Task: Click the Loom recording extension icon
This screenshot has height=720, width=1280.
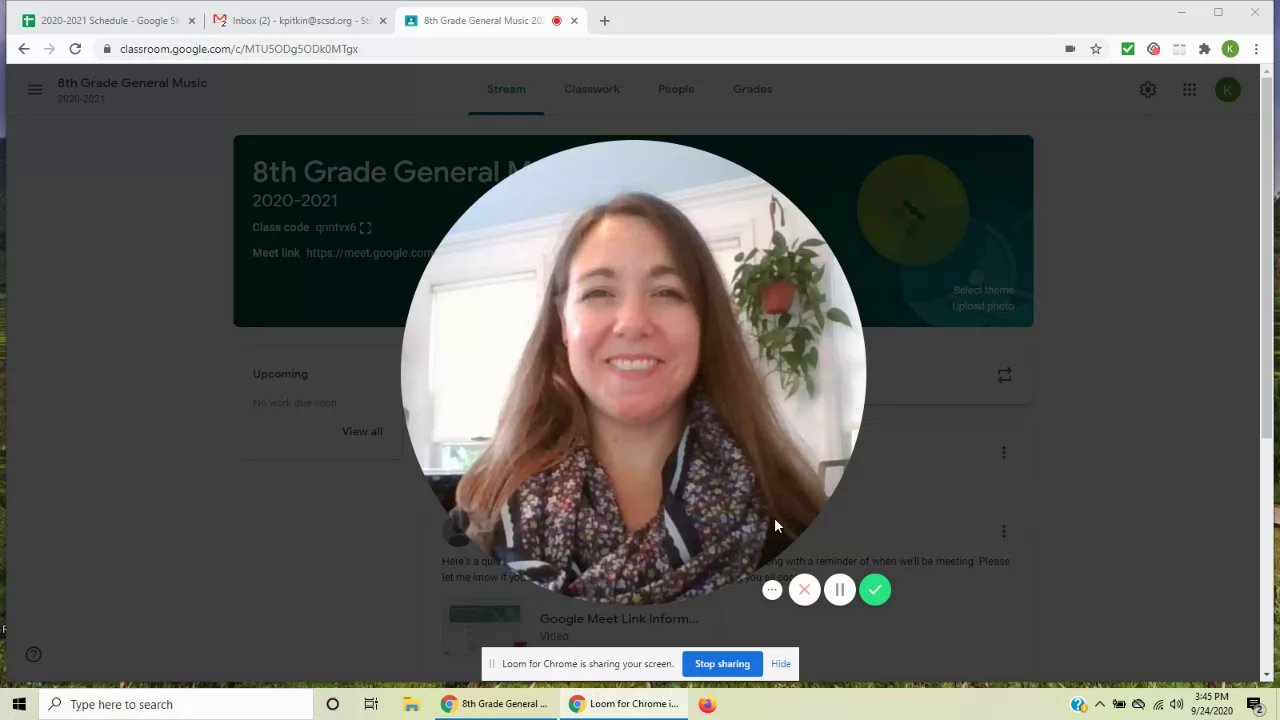Action: tap(1153, 49)
